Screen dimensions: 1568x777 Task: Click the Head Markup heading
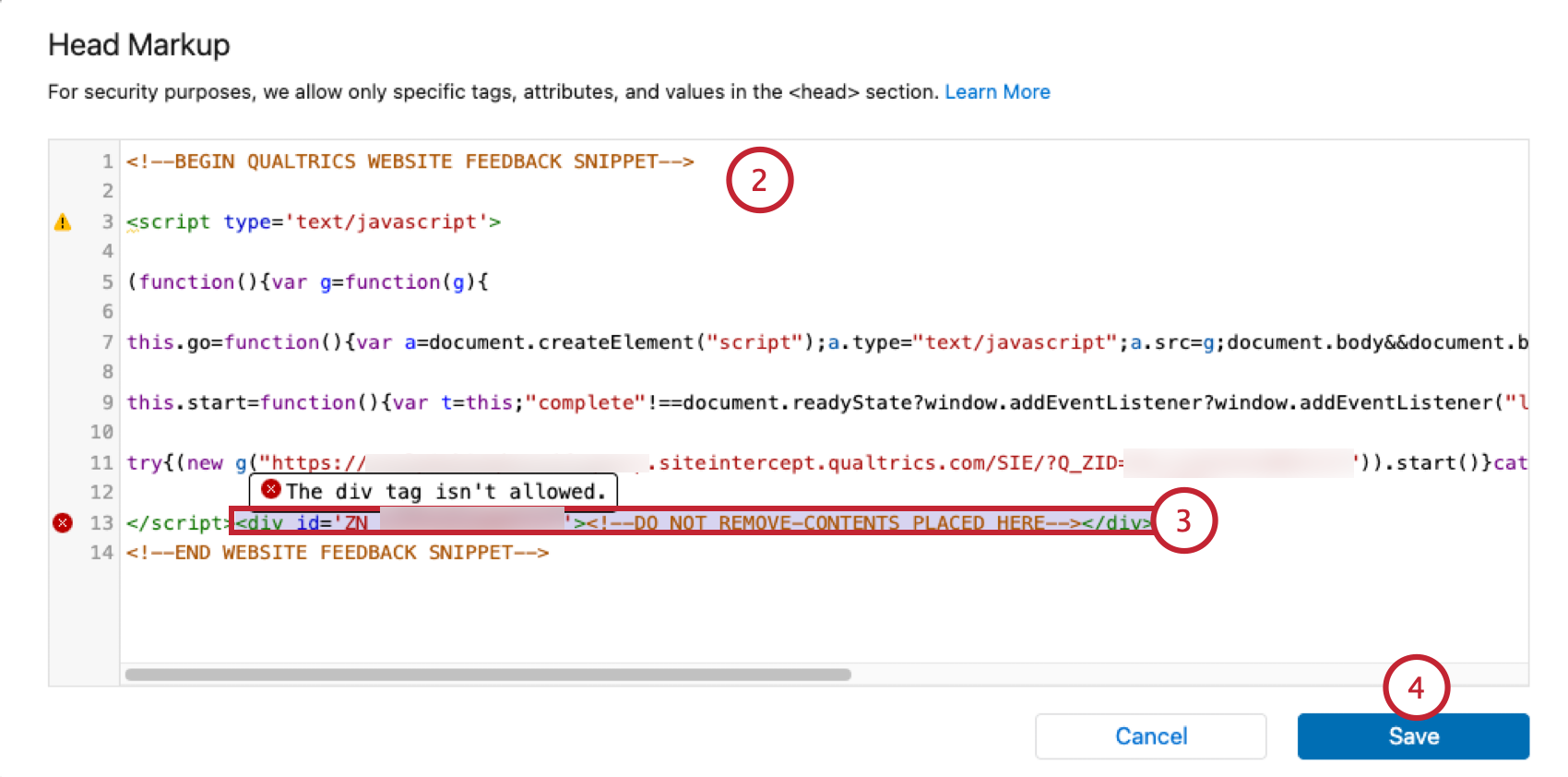[x=139, y=45]
